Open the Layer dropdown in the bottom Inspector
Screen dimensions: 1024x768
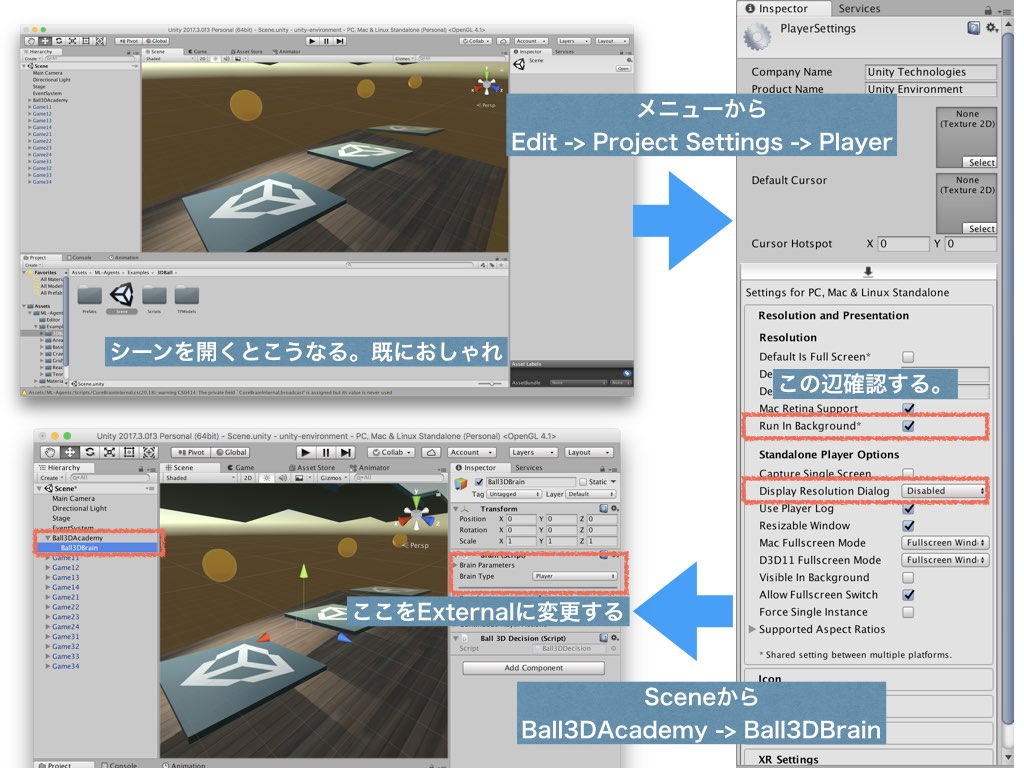pos(590,494)
